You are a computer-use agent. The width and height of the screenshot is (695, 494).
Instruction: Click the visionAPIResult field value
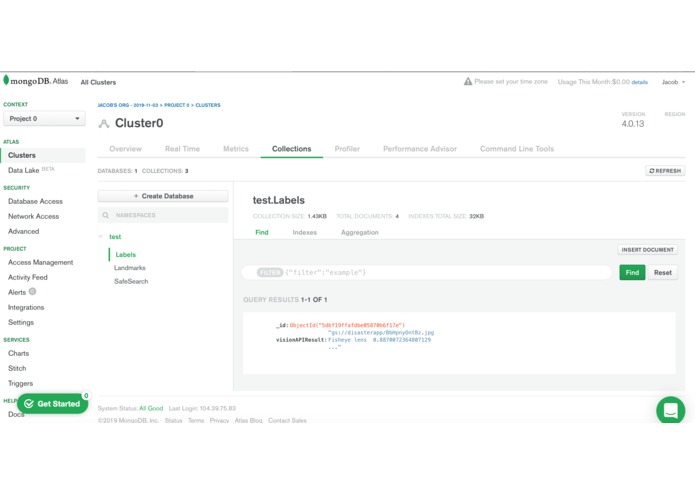coord(381,340)
